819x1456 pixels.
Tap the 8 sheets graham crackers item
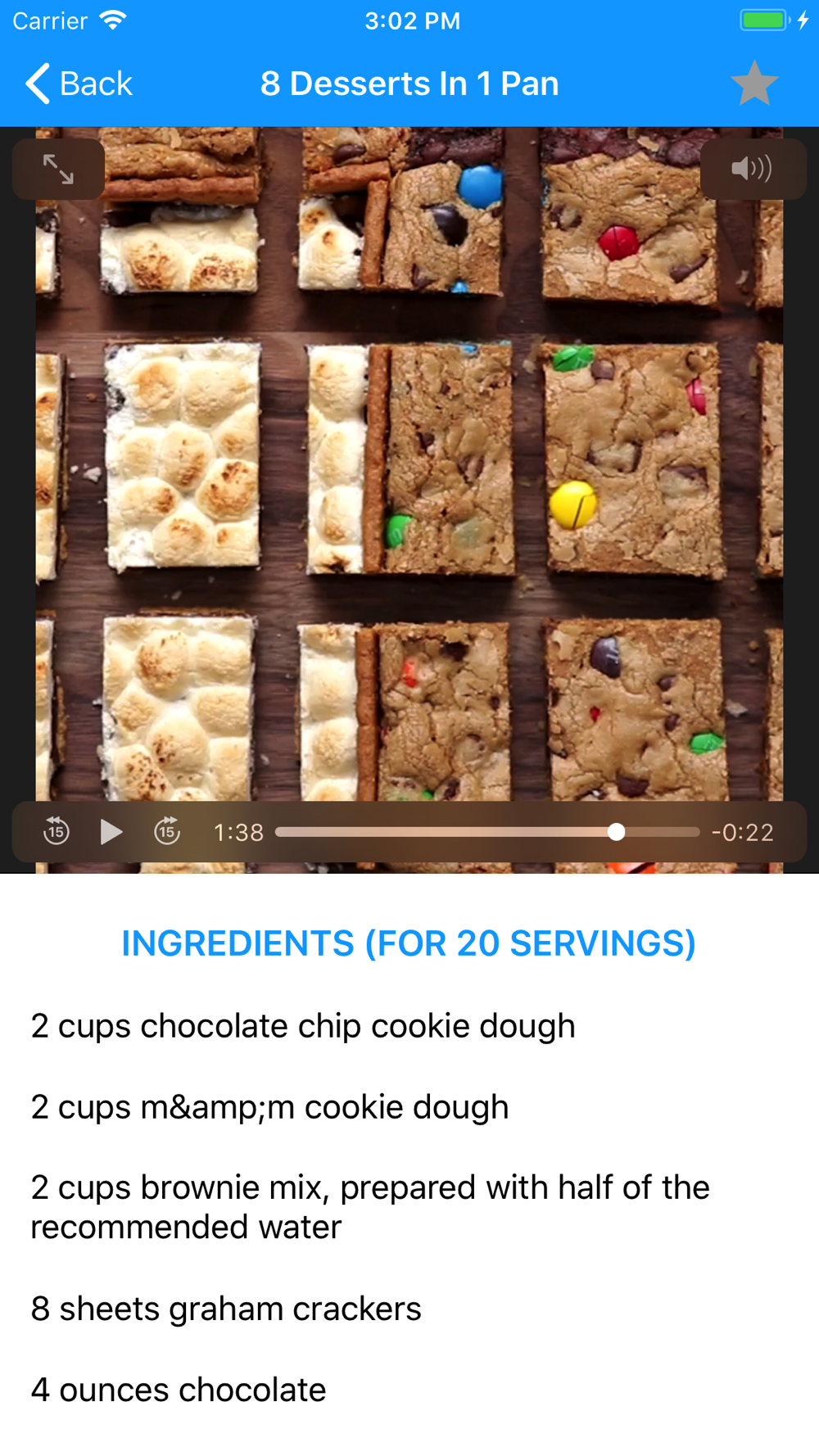226,1309
